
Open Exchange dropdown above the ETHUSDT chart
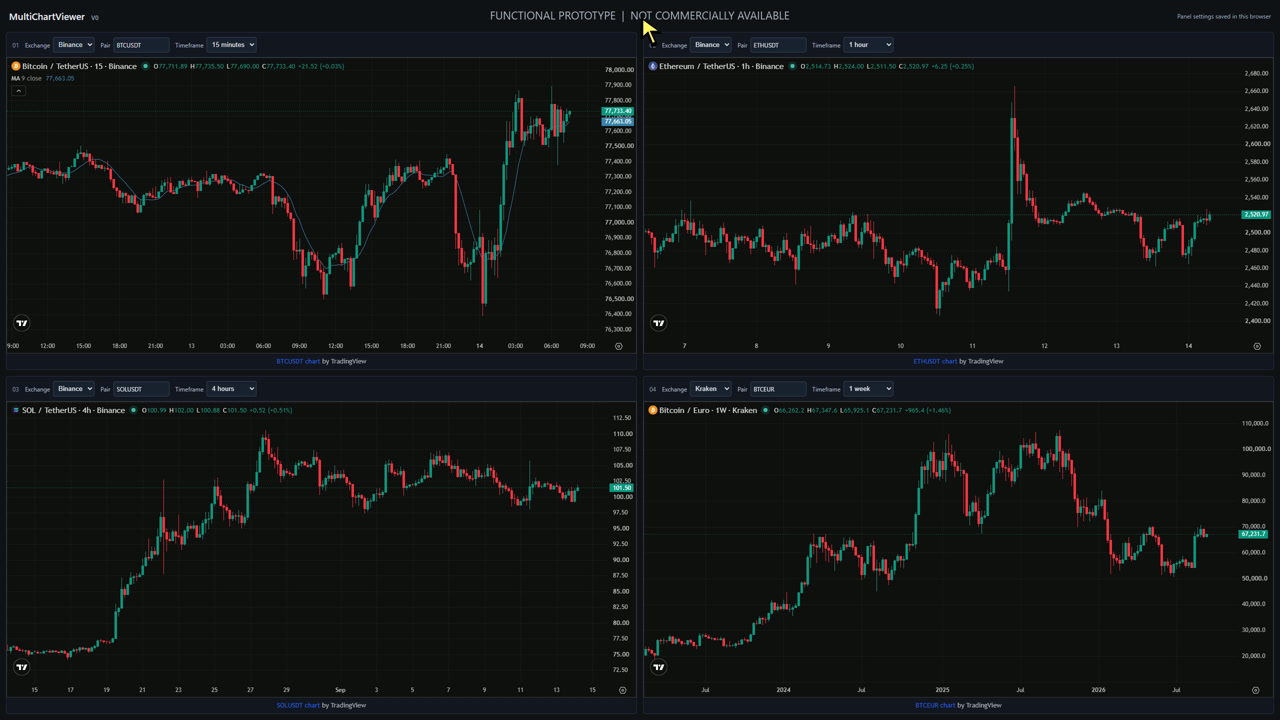(711, 45)
